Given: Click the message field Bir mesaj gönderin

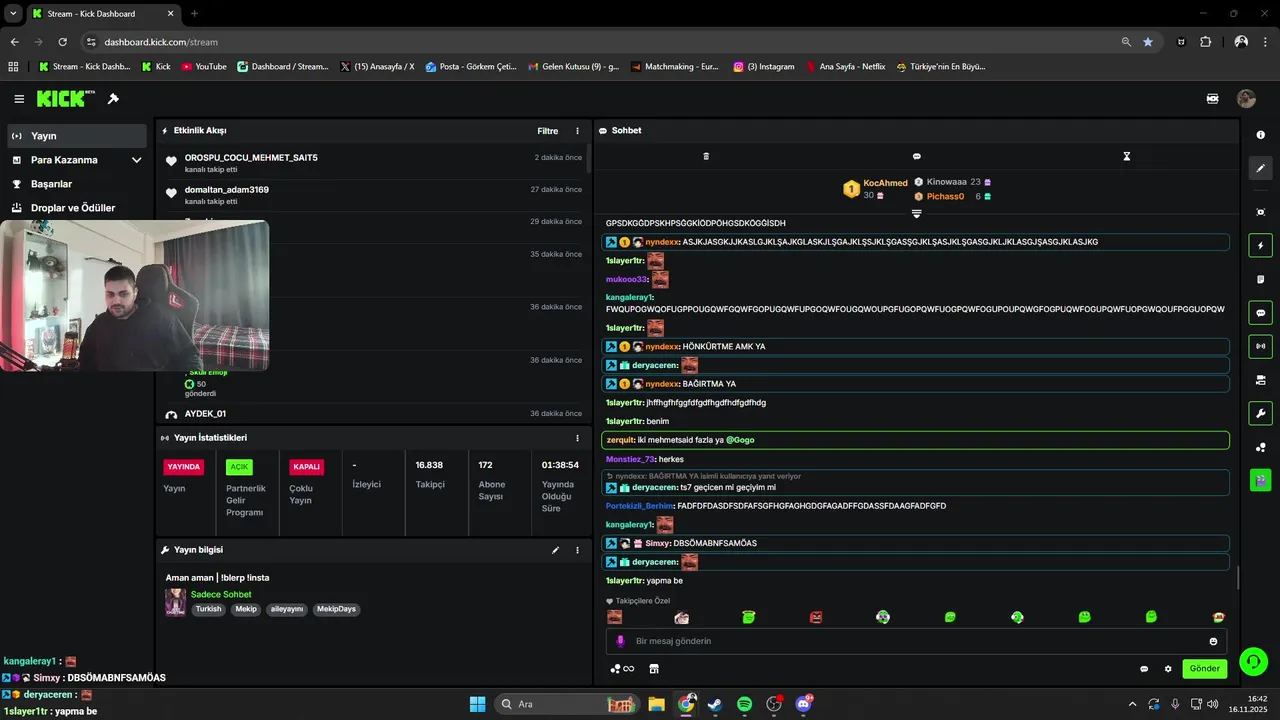Looking at the screenshot, I should tap(916, 641).
